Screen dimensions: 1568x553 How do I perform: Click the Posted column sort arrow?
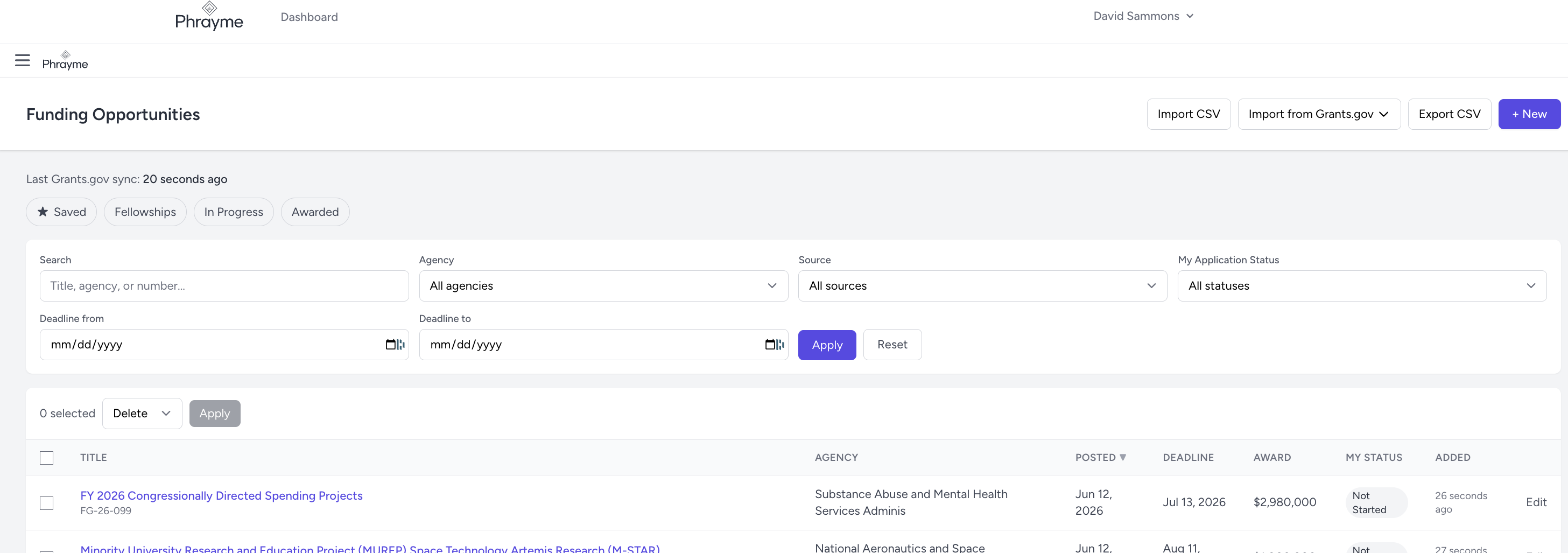[1123, 457]
